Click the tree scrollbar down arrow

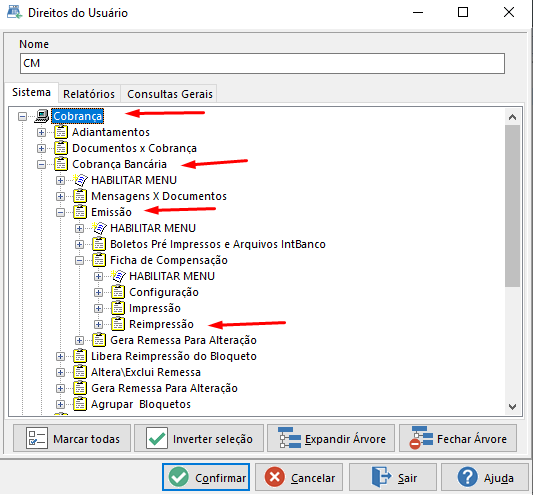coord(512,407)
